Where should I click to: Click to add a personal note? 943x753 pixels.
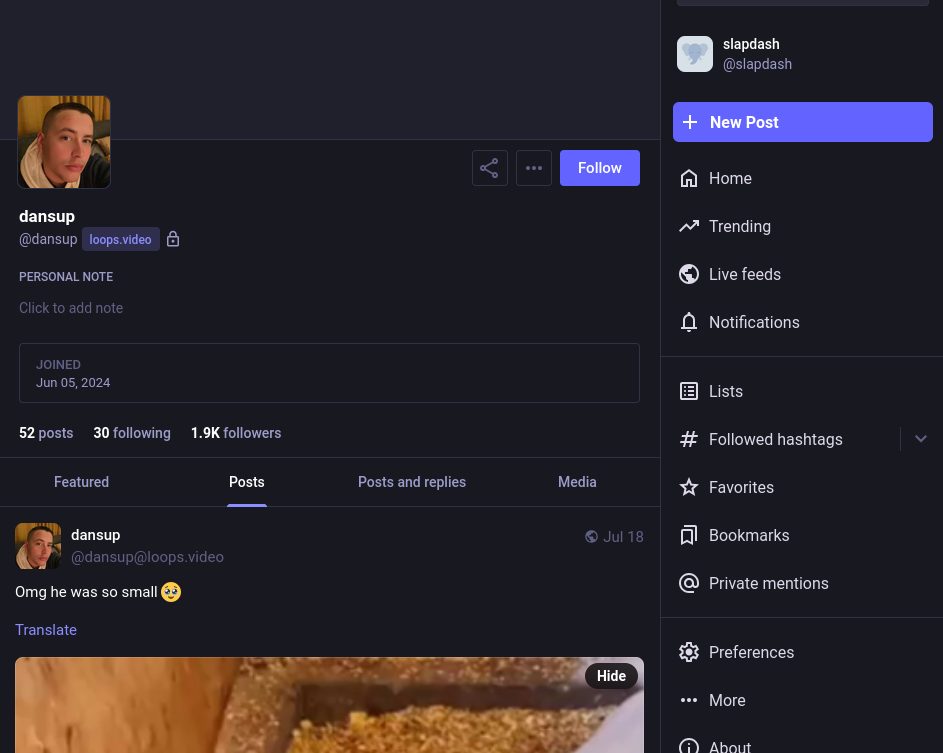click(x=71, y=308)
